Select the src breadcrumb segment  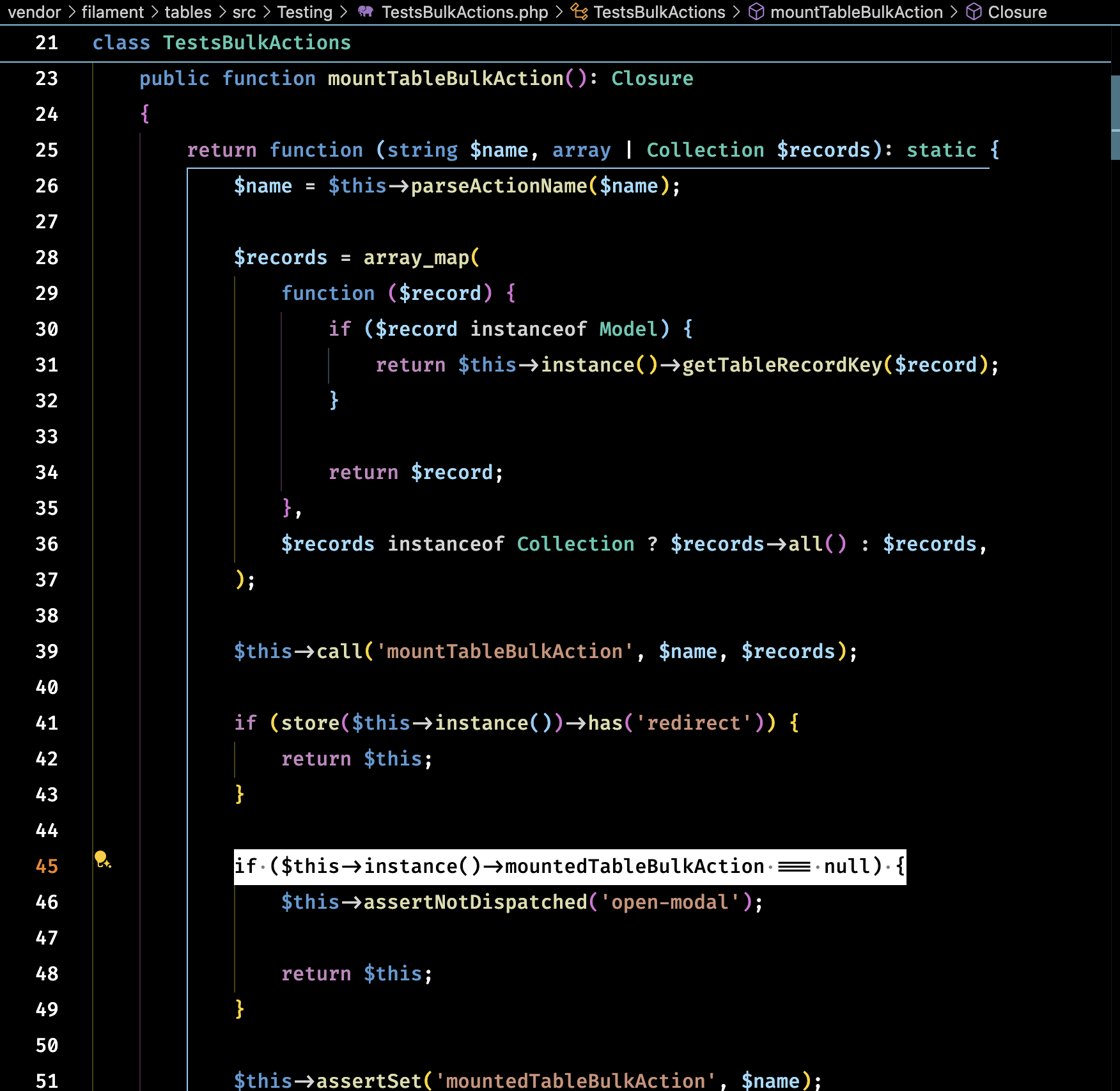coord(244,12)
